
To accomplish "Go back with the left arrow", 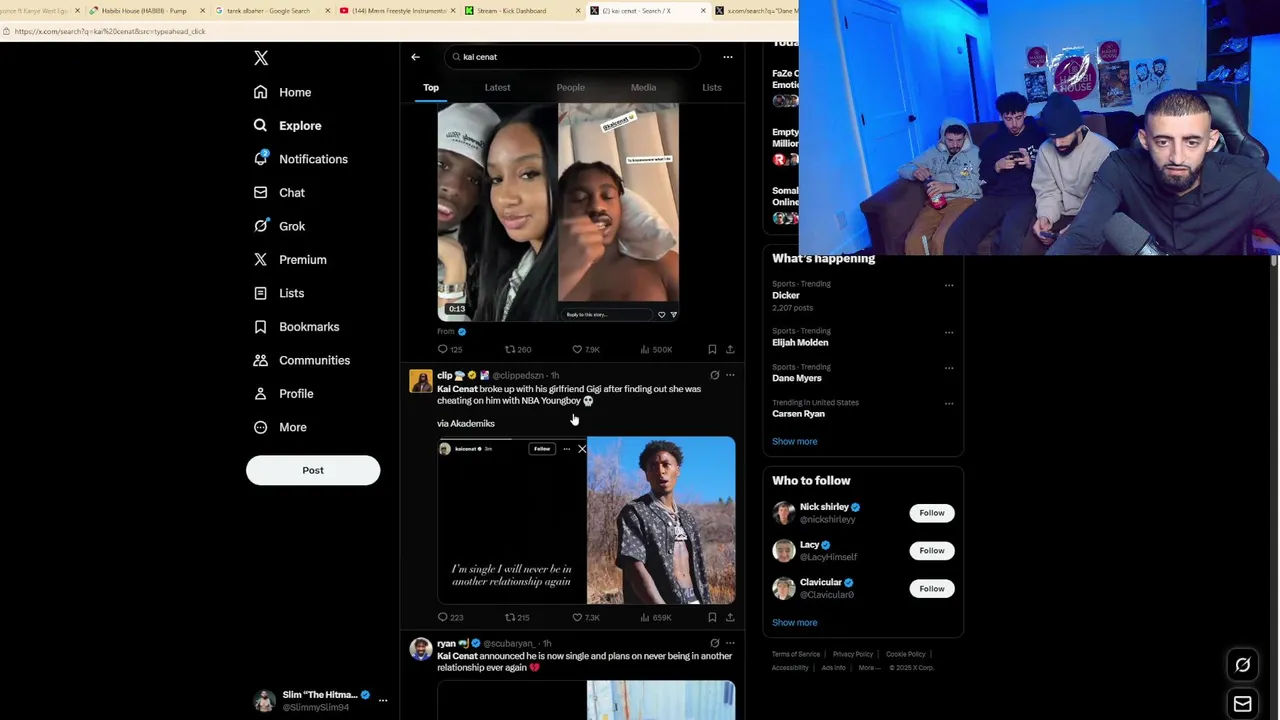I will click(416, 57).
